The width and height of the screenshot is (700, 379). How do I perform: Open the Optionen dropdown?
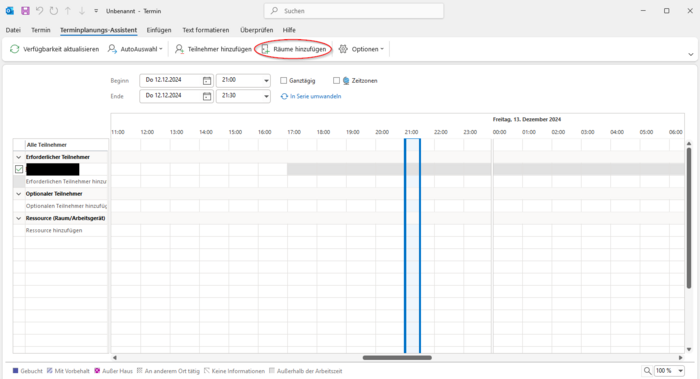click(x=361, y=49)
